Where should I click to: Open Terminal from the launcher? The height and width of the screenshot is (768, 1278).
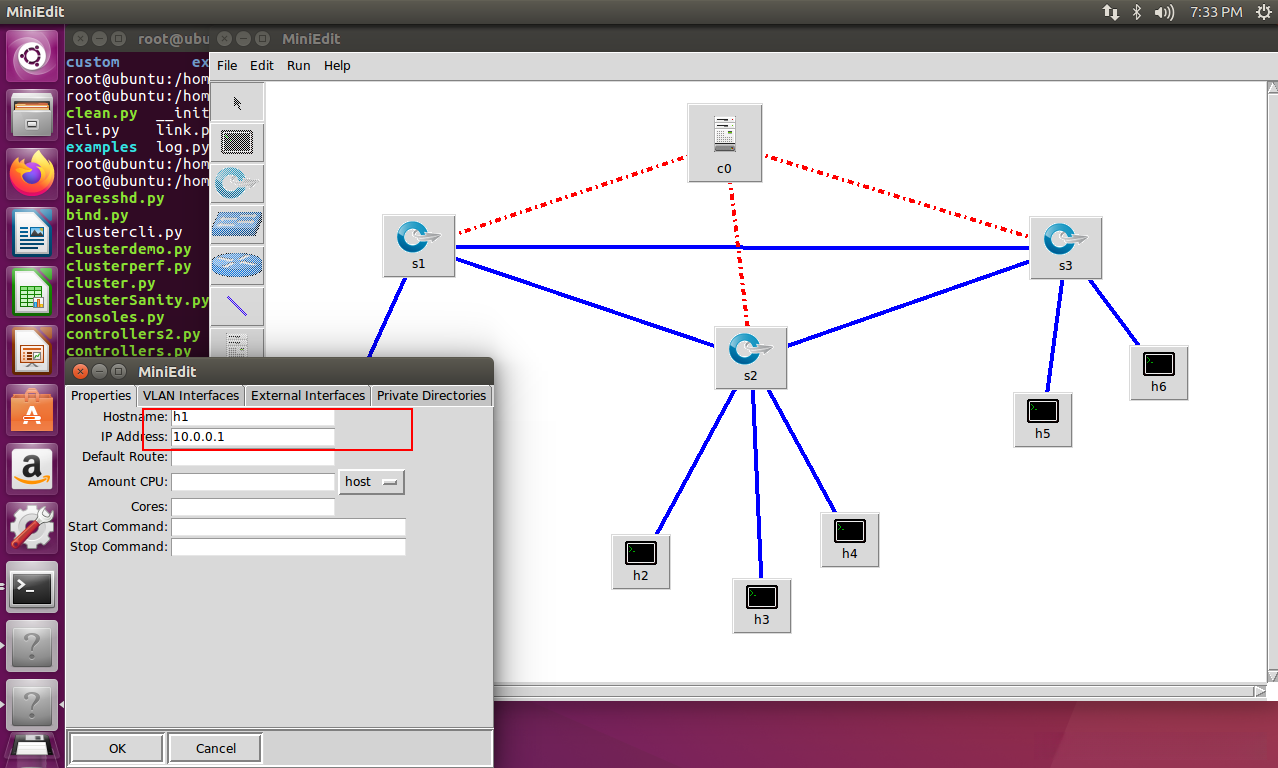point(32,587)
